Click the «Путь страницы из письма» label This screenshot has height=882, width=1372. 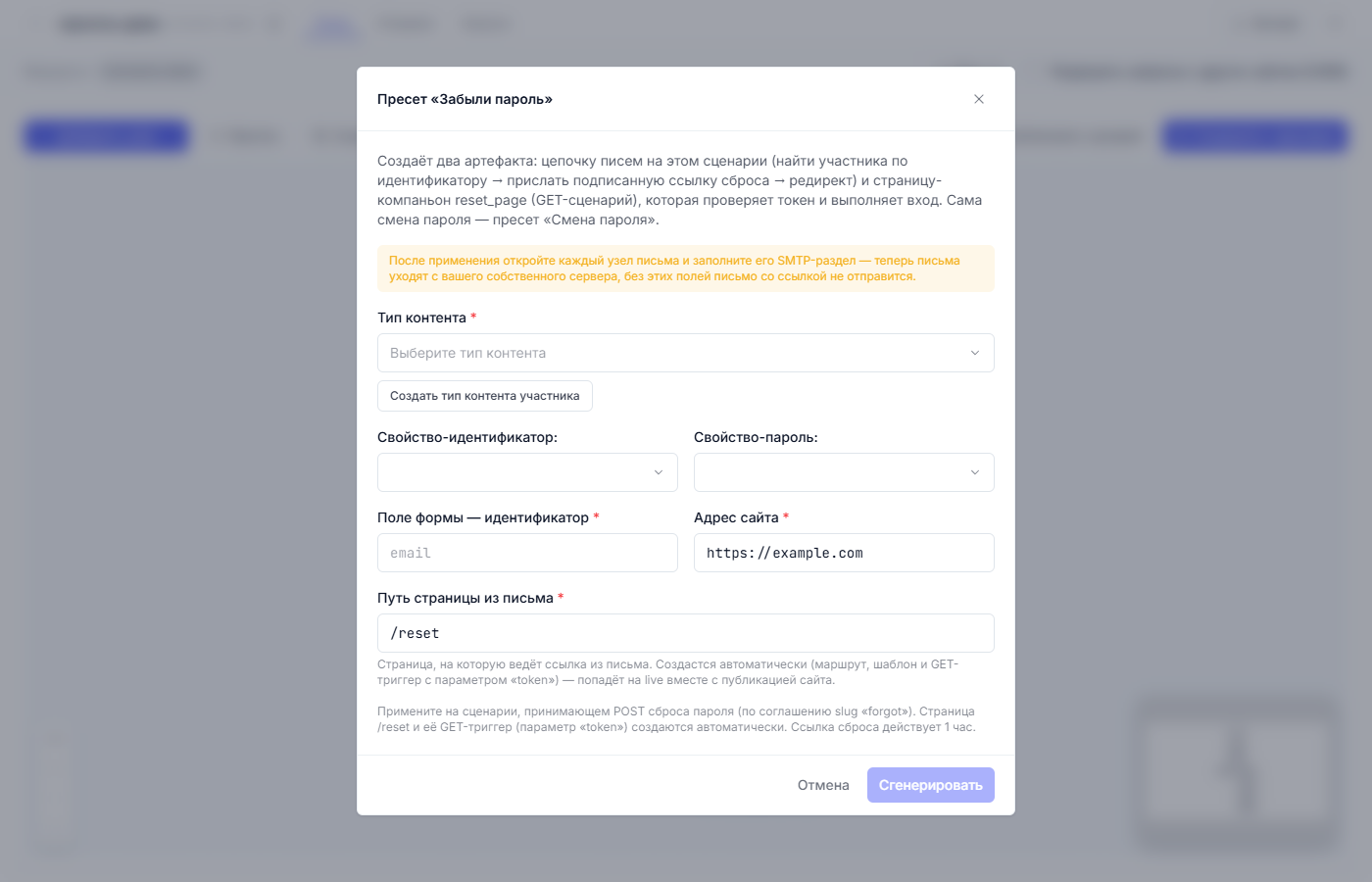click(x=465, y=598)
